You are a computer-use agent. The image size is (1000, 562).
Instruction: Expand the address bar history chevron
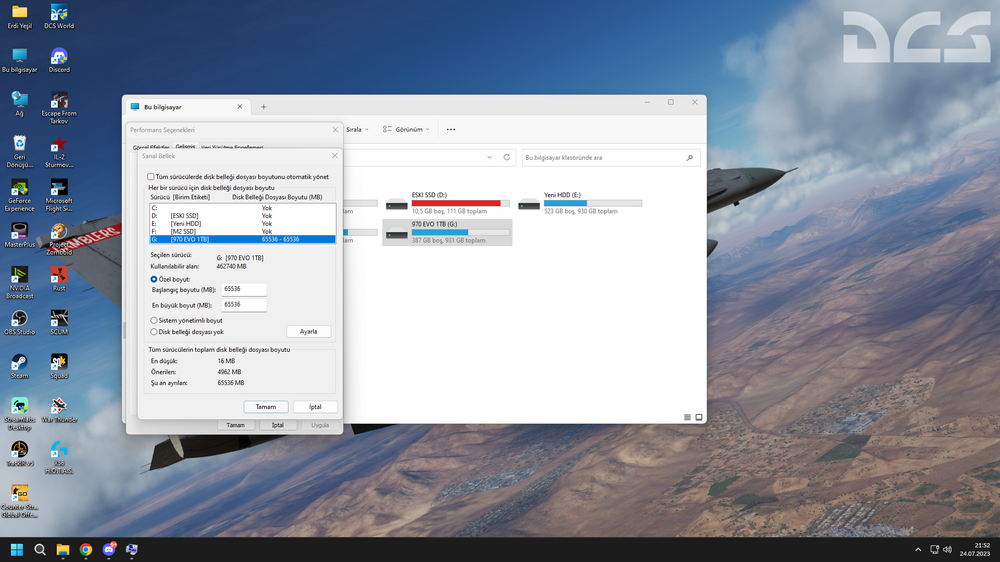(489, 158)
